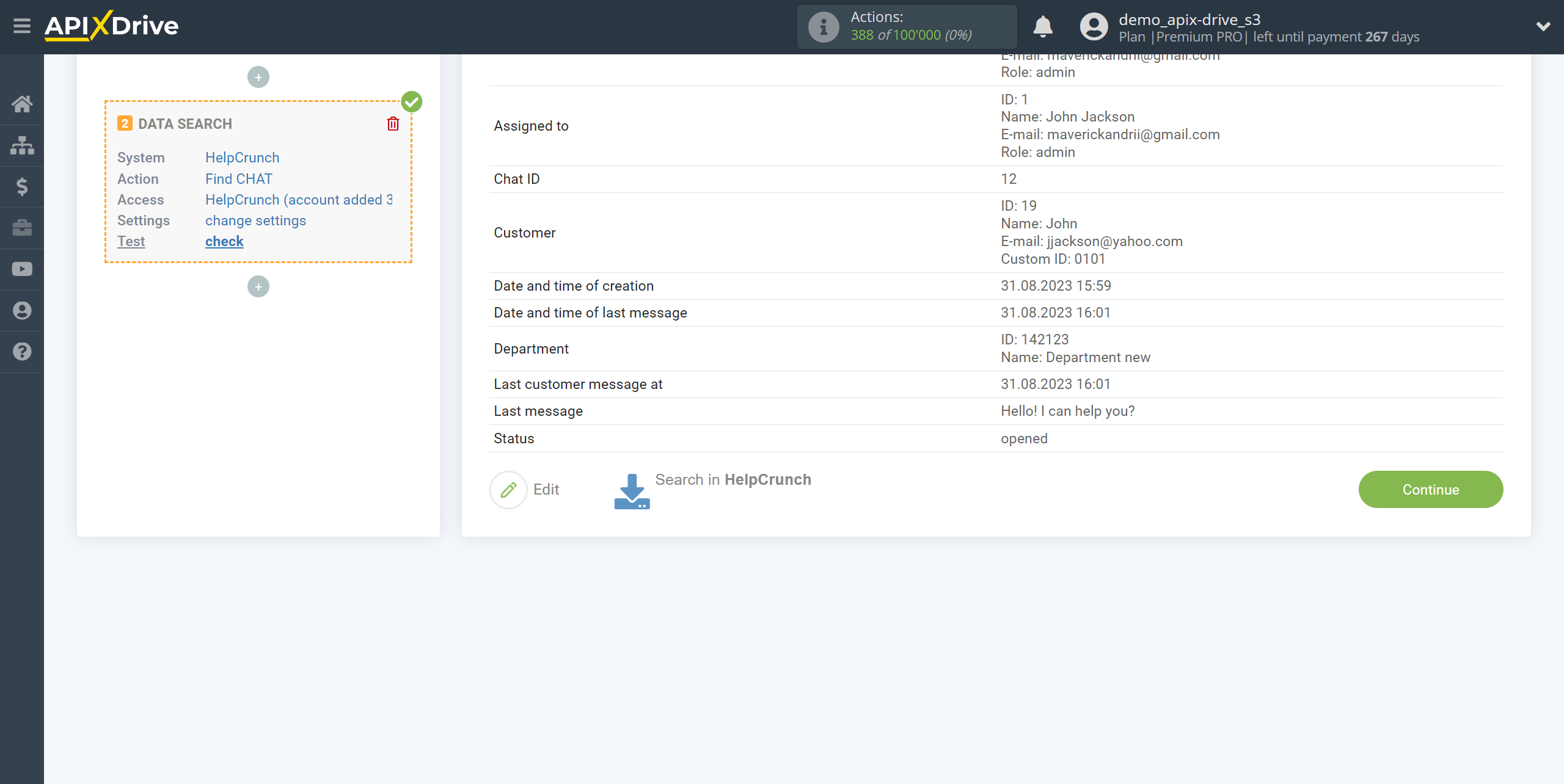Select Last customer message at label

pyautogui.click(x=578, y=384)
